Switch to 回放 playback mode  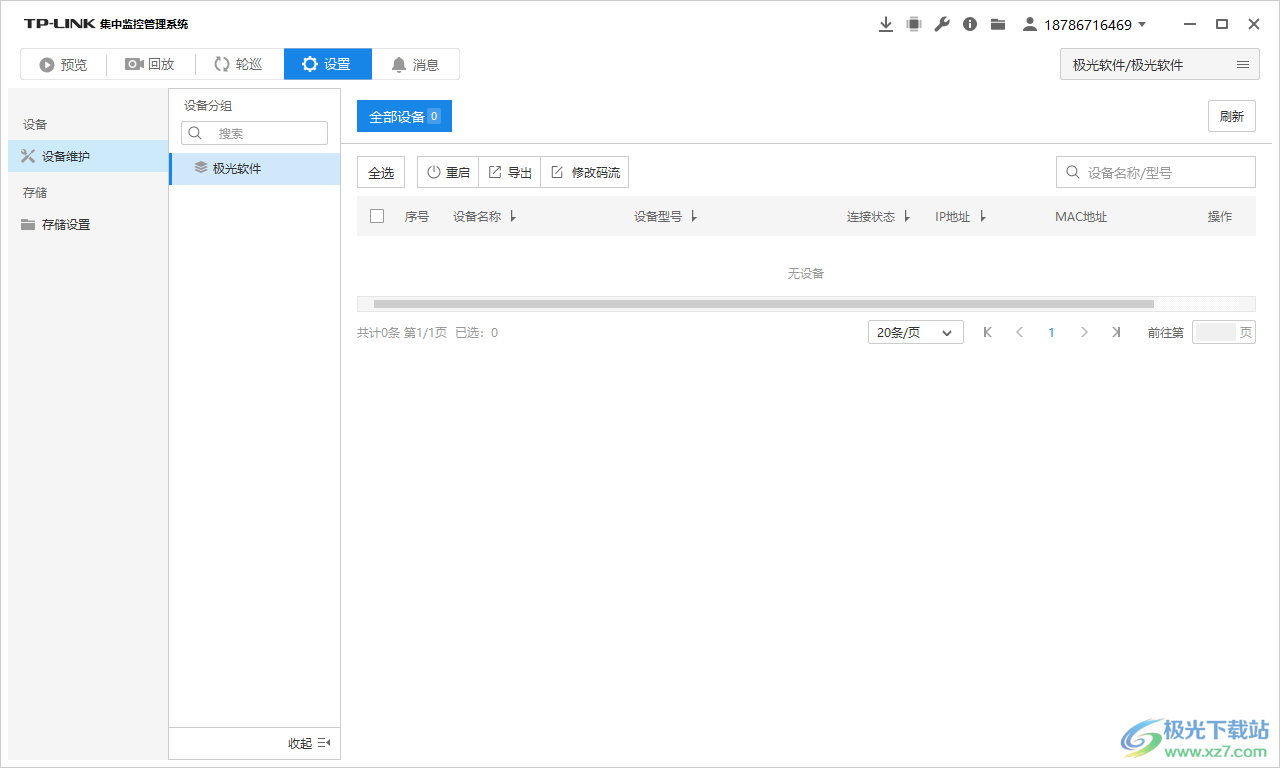(x=150, y=64)
